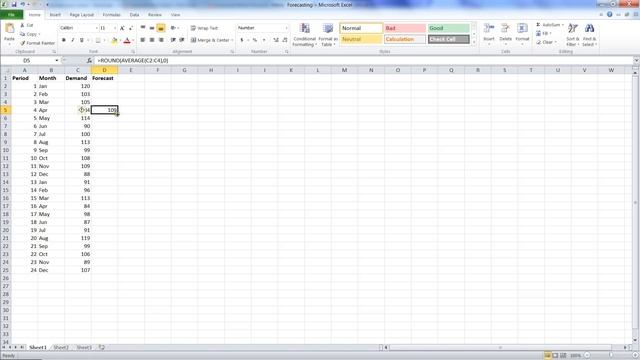
Task: Click the Borders icon in Font group
Action: pyautogui.click(x=98, y=40)
